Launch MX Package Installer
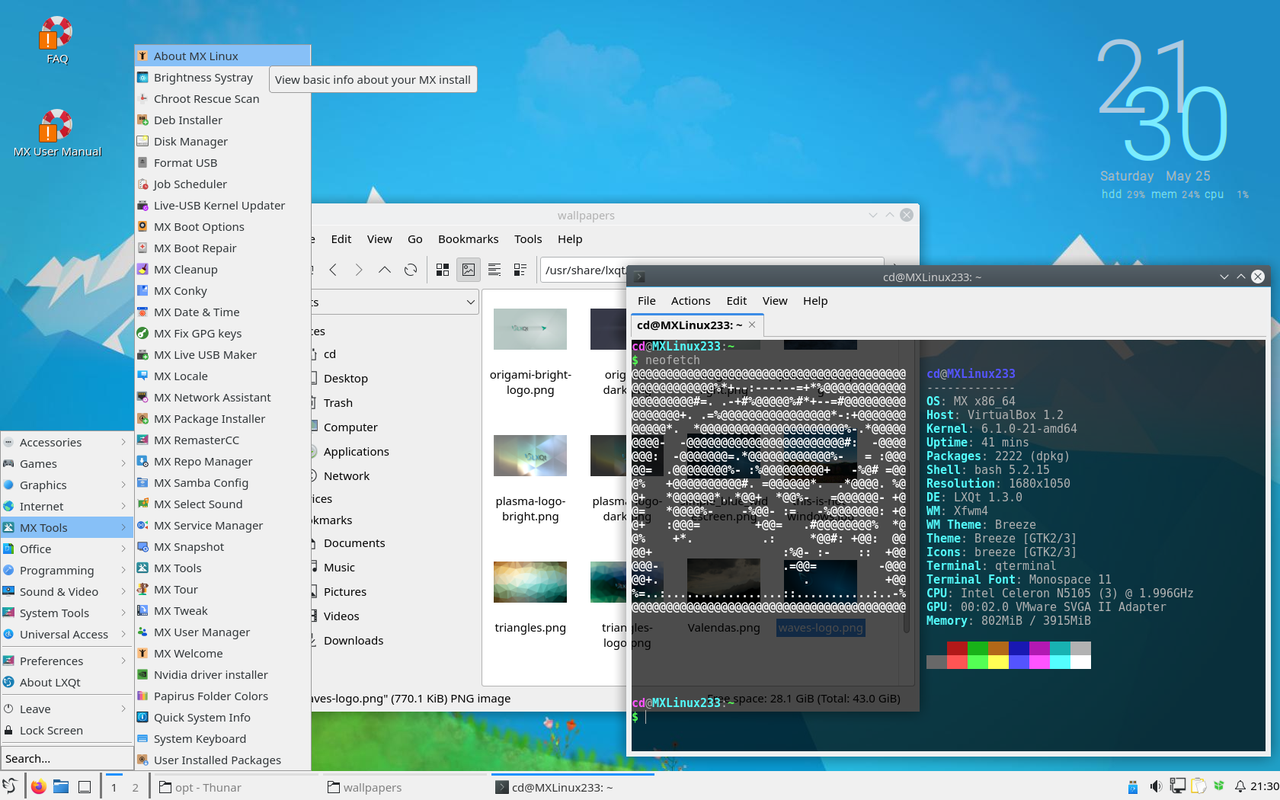This screenshot has height=800, width=1280. [223, 419]
